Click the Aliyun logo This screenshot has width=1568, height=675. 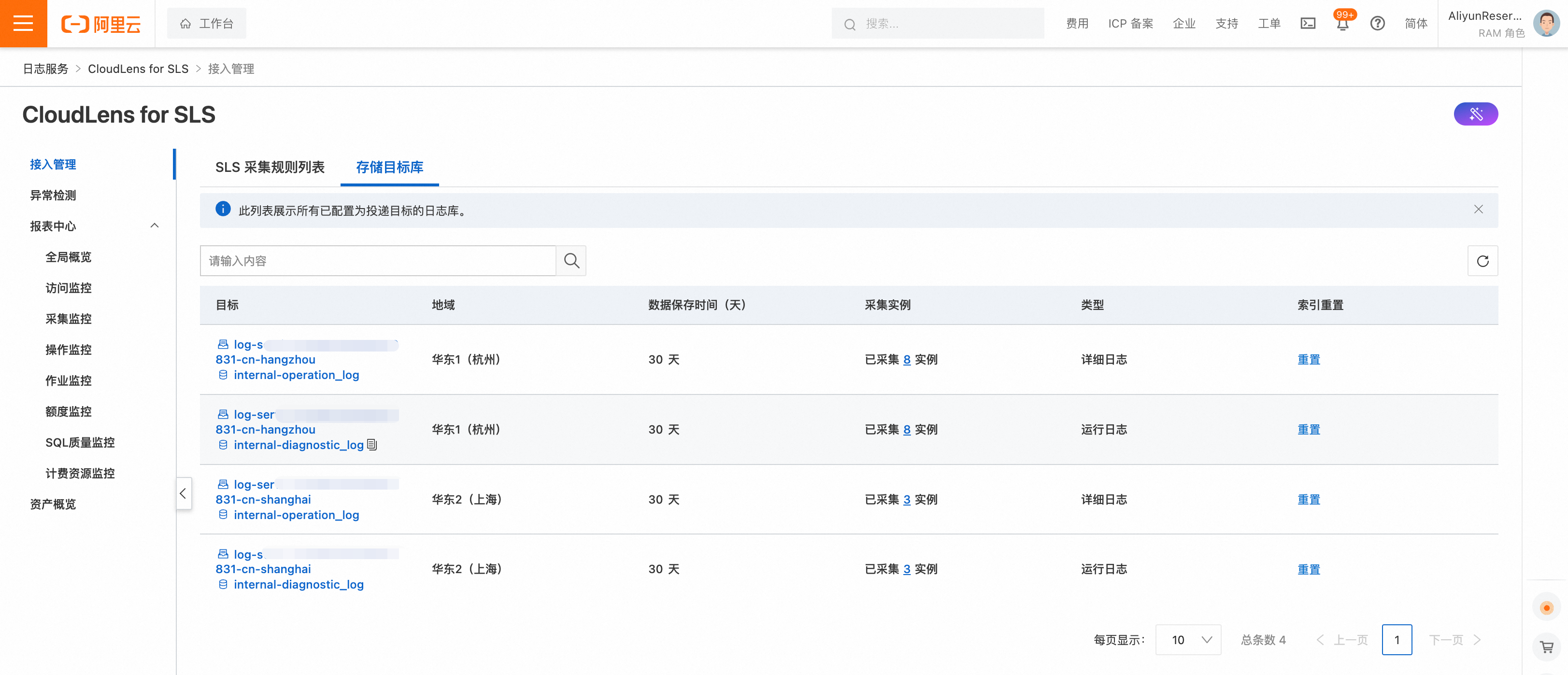click(101, 24)
